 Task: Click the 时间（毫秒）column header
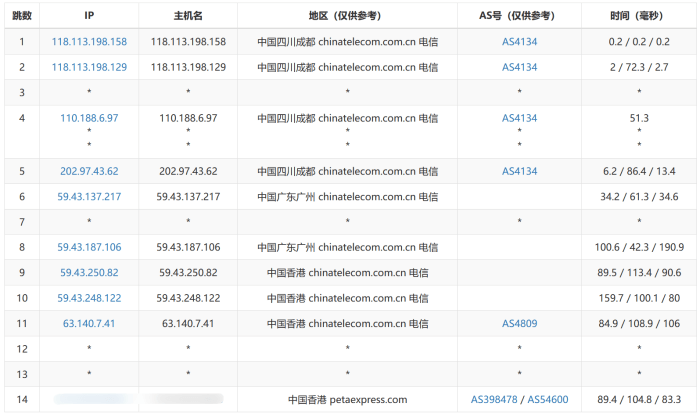[x=639, y=16]
